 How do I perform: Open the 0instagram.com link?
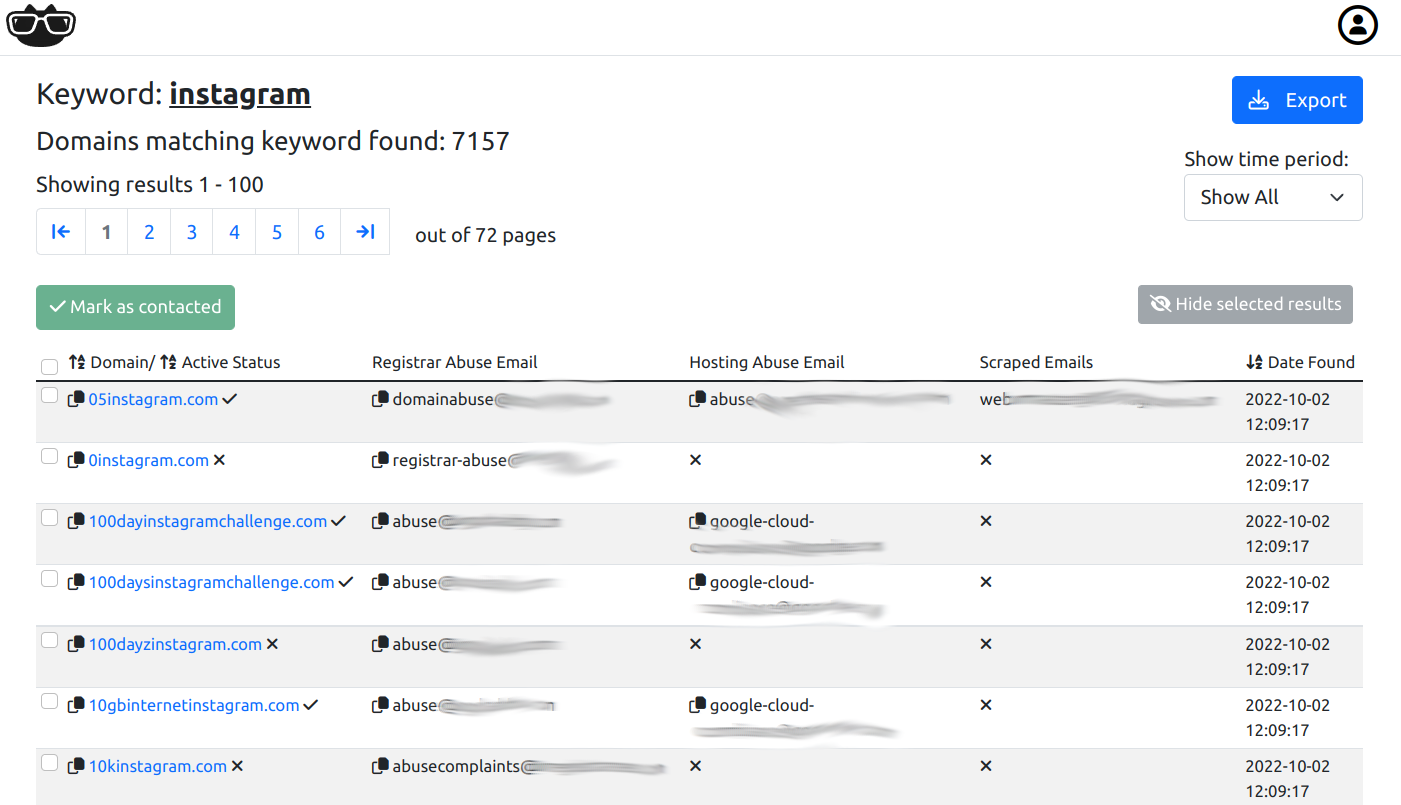149,461
